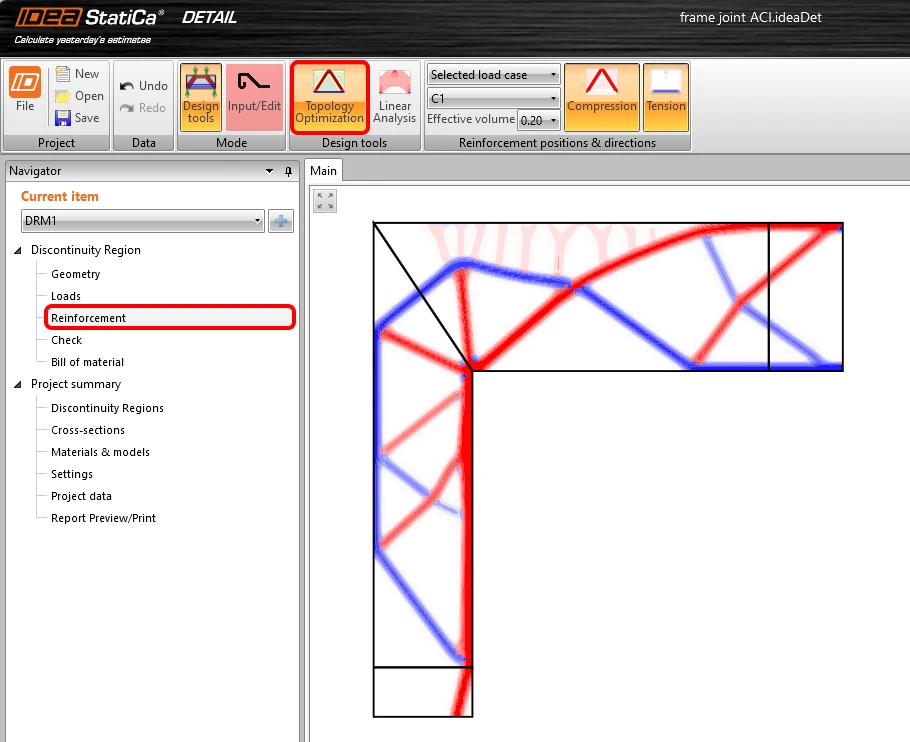
Task: Add new item with plus button
Action: pos(281,221)
